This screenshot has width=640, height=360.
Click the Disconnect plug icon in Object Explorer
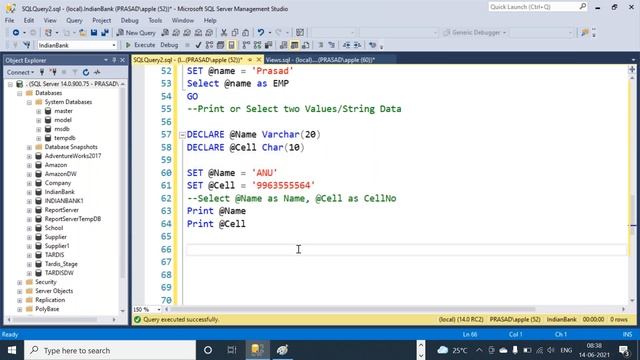pyautogui.click(x=53, y=72)
